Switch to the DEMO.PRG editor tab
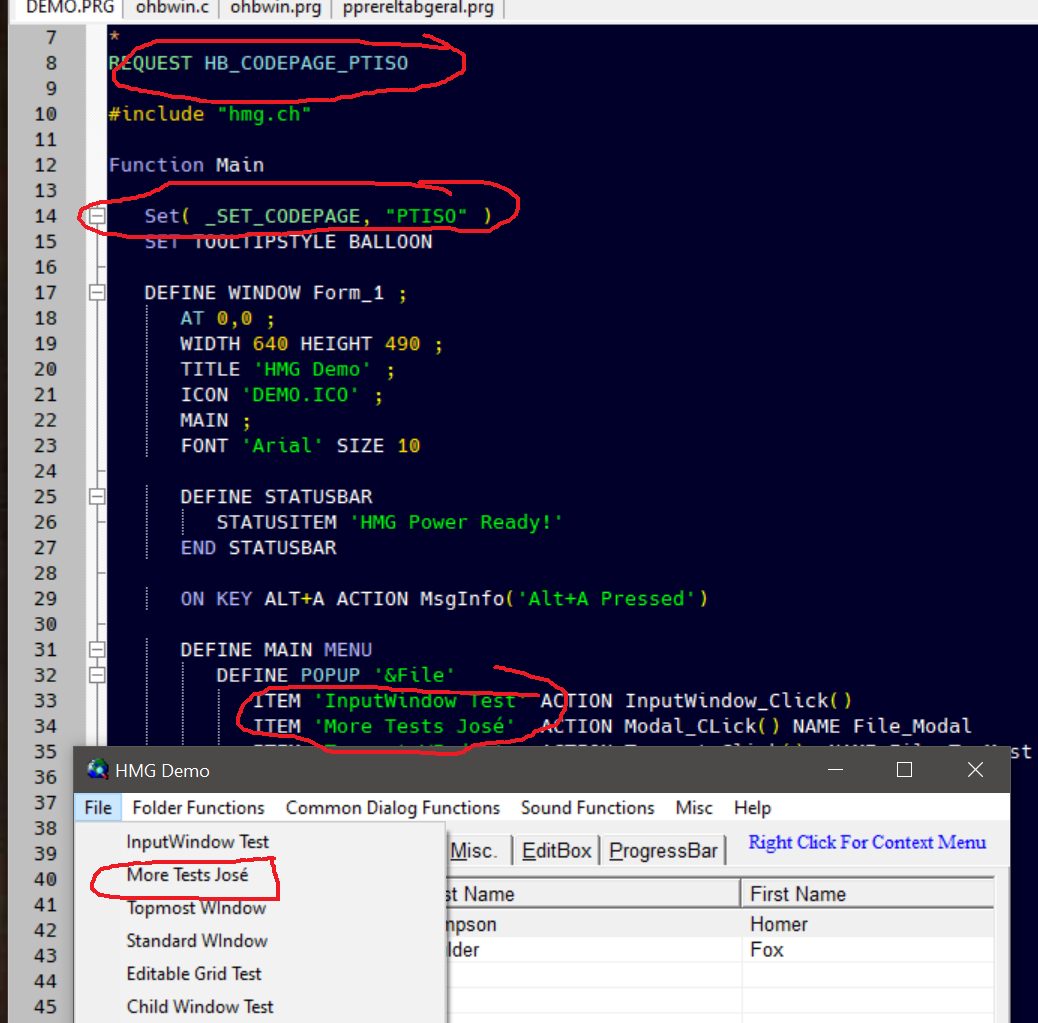Screen dimensions: 1038x1023 coord(68,8)
